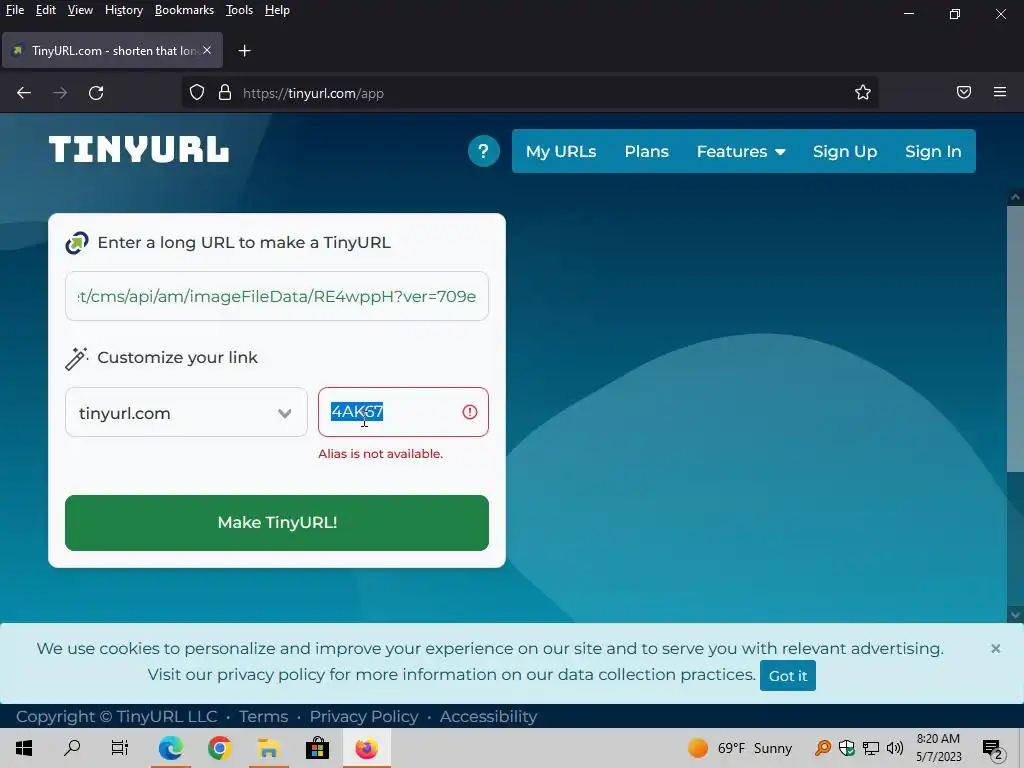Click the scrollbar down arrow
This screenshot has height=768, width=1024.
click(x=1016, y=615)
